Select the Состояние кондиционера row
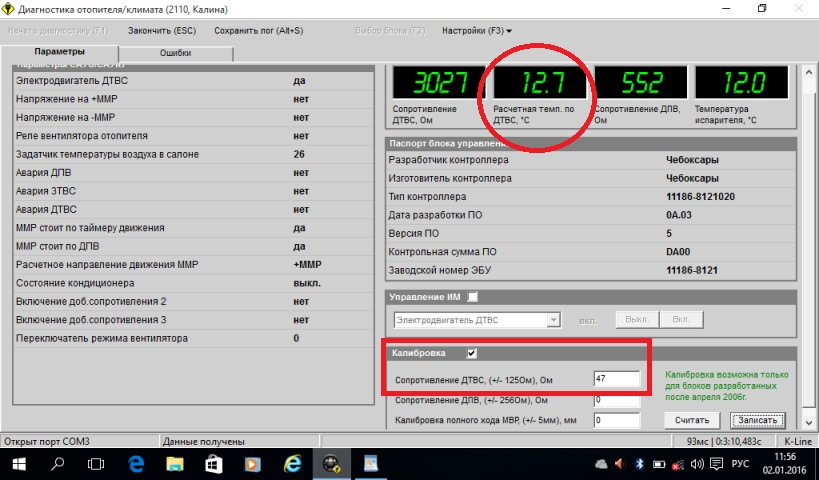This screenshot has width=819, height=480. (x=193, y=283)
